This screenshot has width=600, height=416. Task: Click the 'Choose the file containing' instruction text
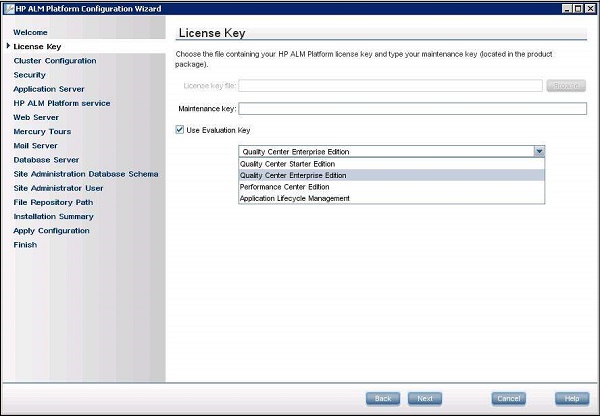coord(364,59)
